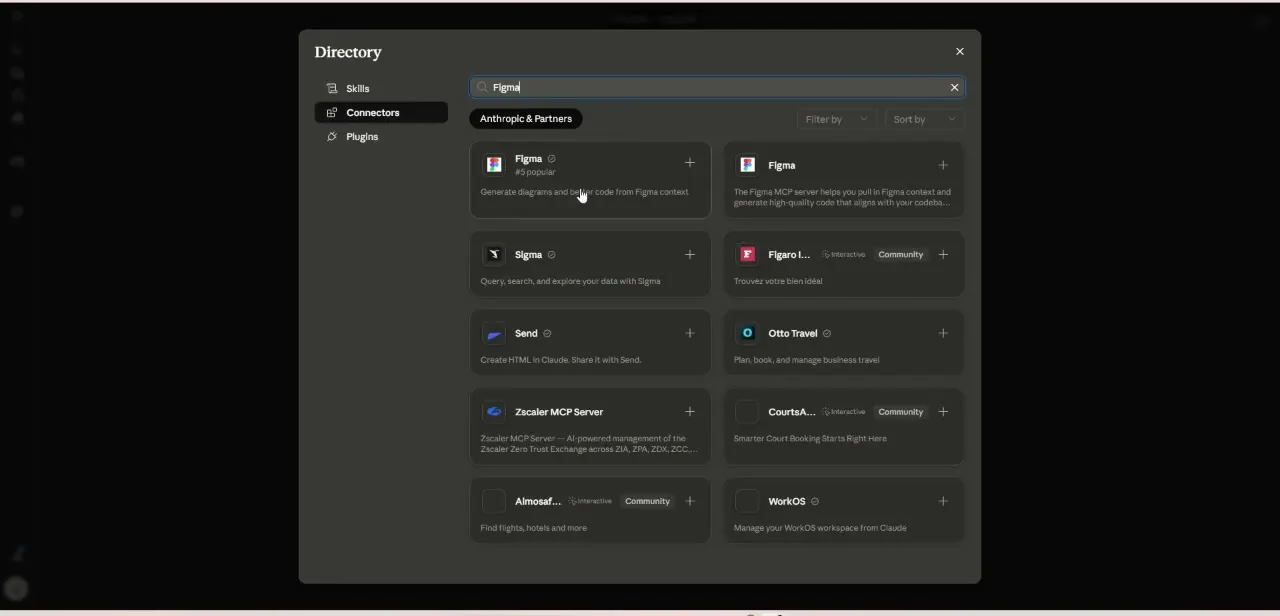Click 'Plan, book, and manage business travel'

[x=807, y=360]
